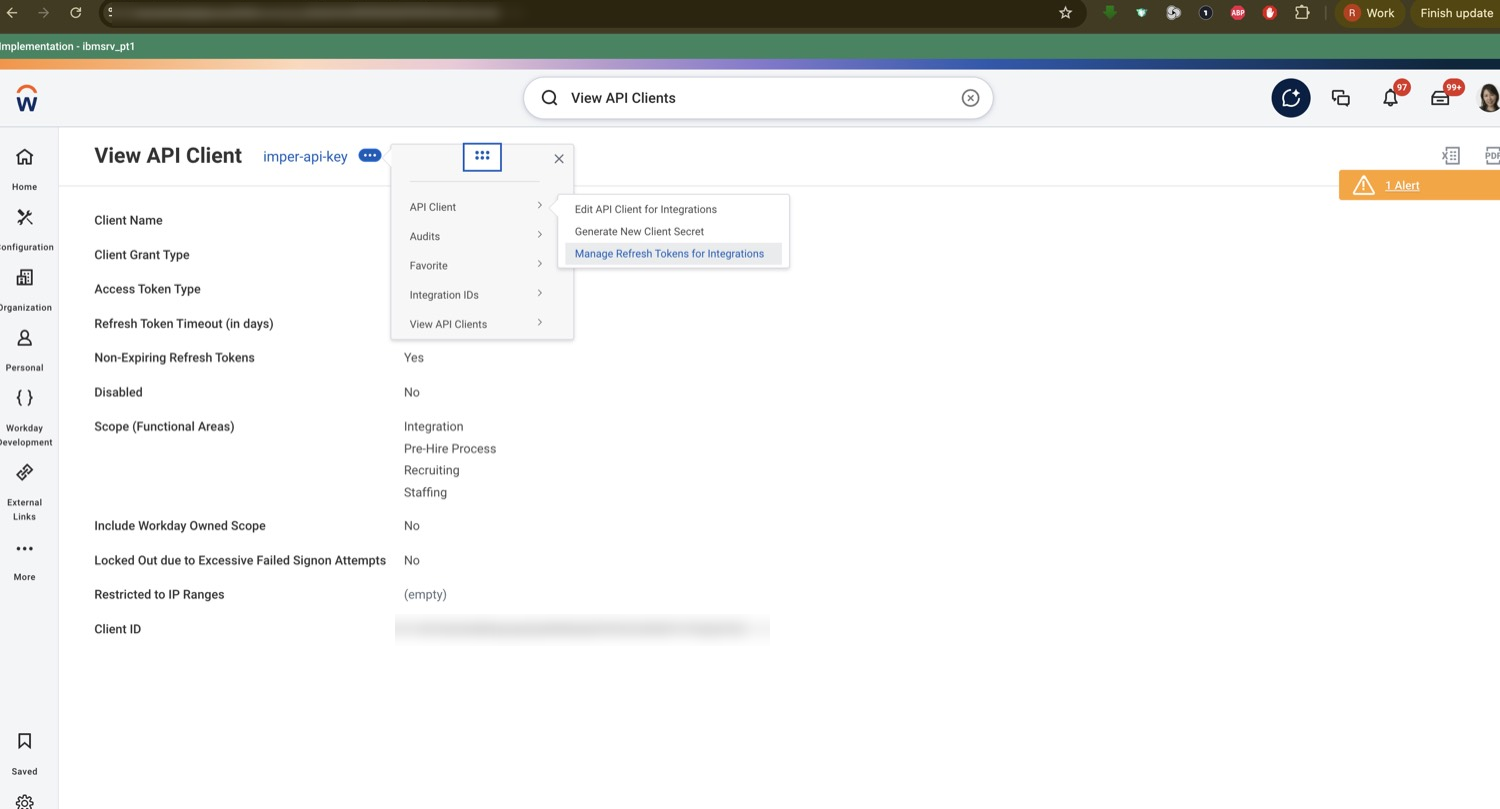The image size is (1500, 809).
Task: Select Edit API Client for Integrations
Action: (x=646, y=209)
